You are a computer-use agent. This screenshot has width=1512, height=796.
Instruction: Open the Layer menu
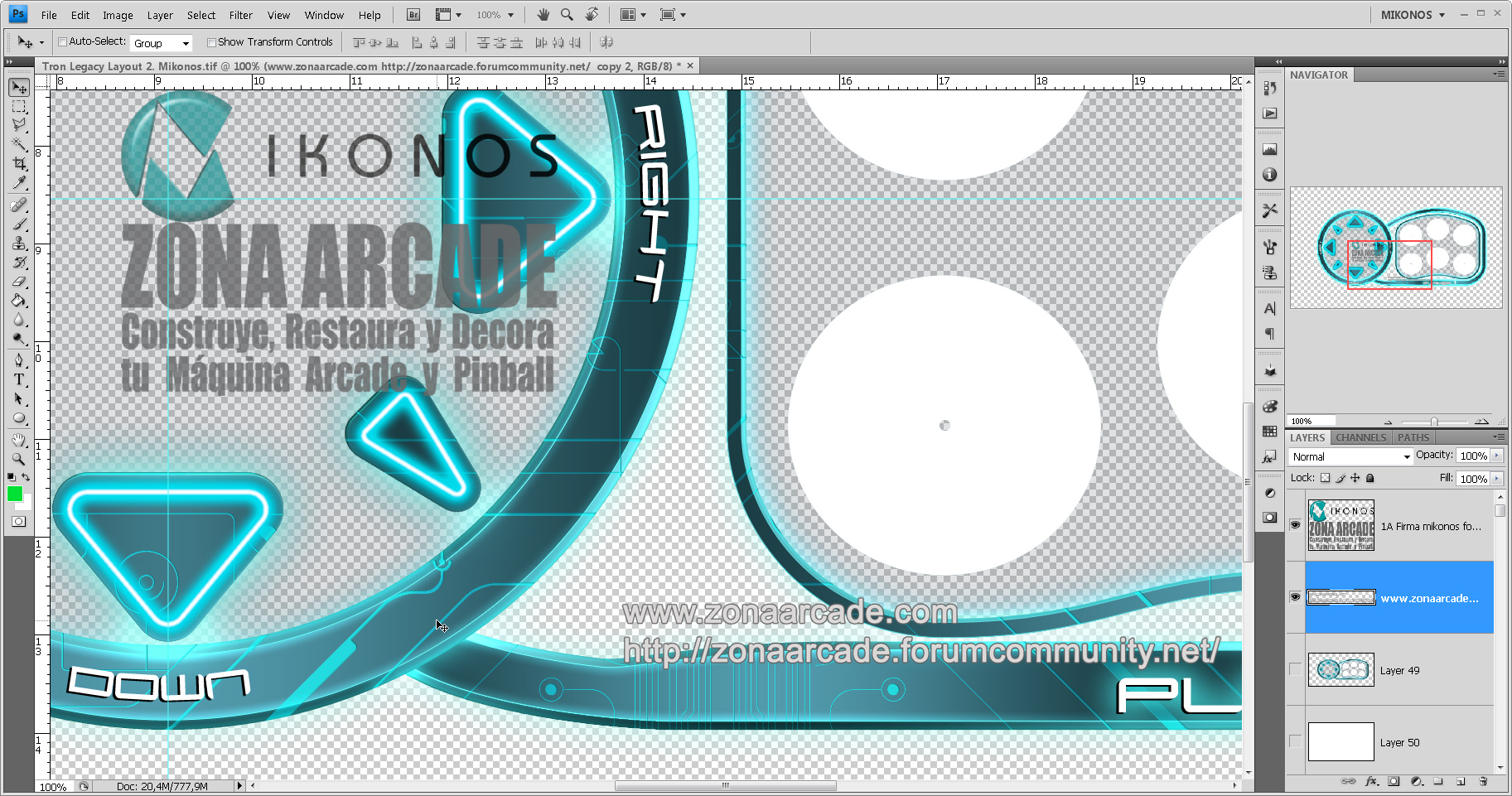[x=160, y=15]
